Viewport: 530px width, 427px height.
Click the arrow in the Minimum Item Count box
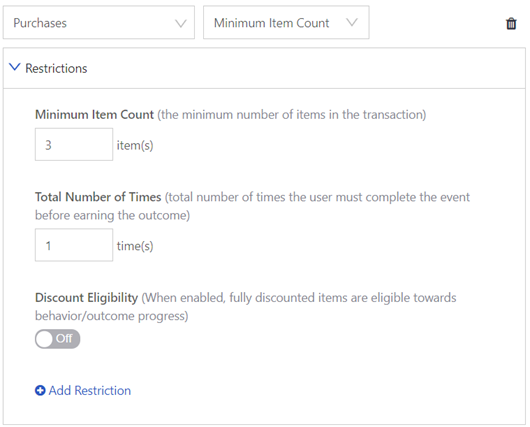click(x=352, y=22)
